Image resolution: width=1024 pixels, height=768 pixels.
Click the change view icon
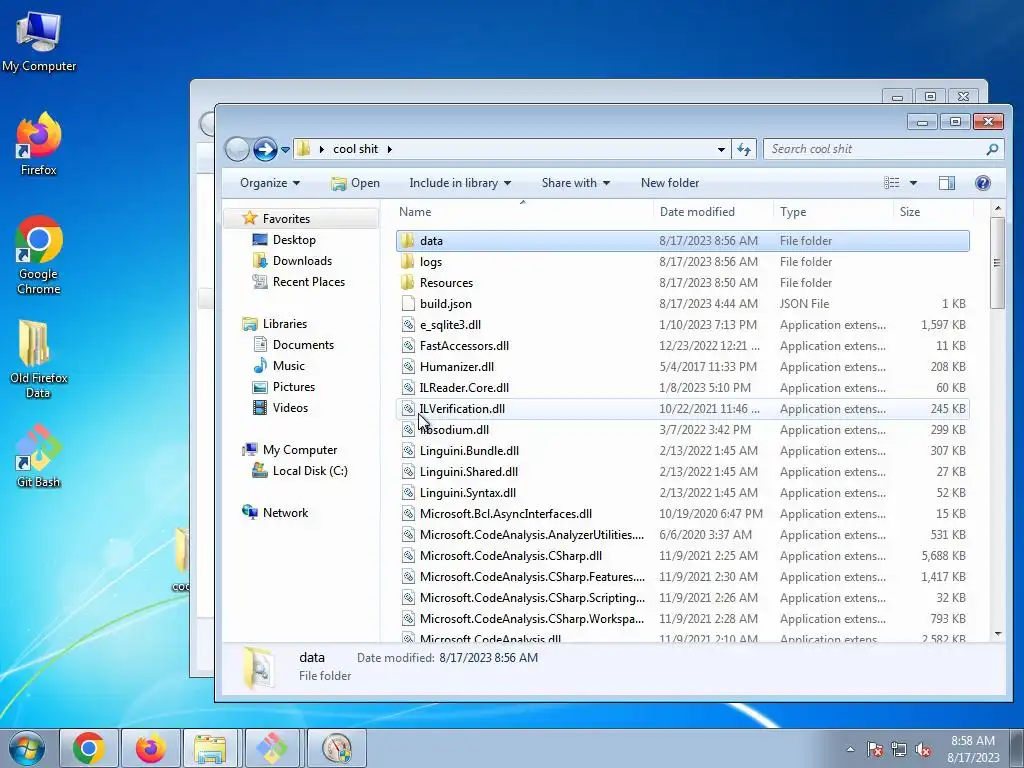pos(892,184)
